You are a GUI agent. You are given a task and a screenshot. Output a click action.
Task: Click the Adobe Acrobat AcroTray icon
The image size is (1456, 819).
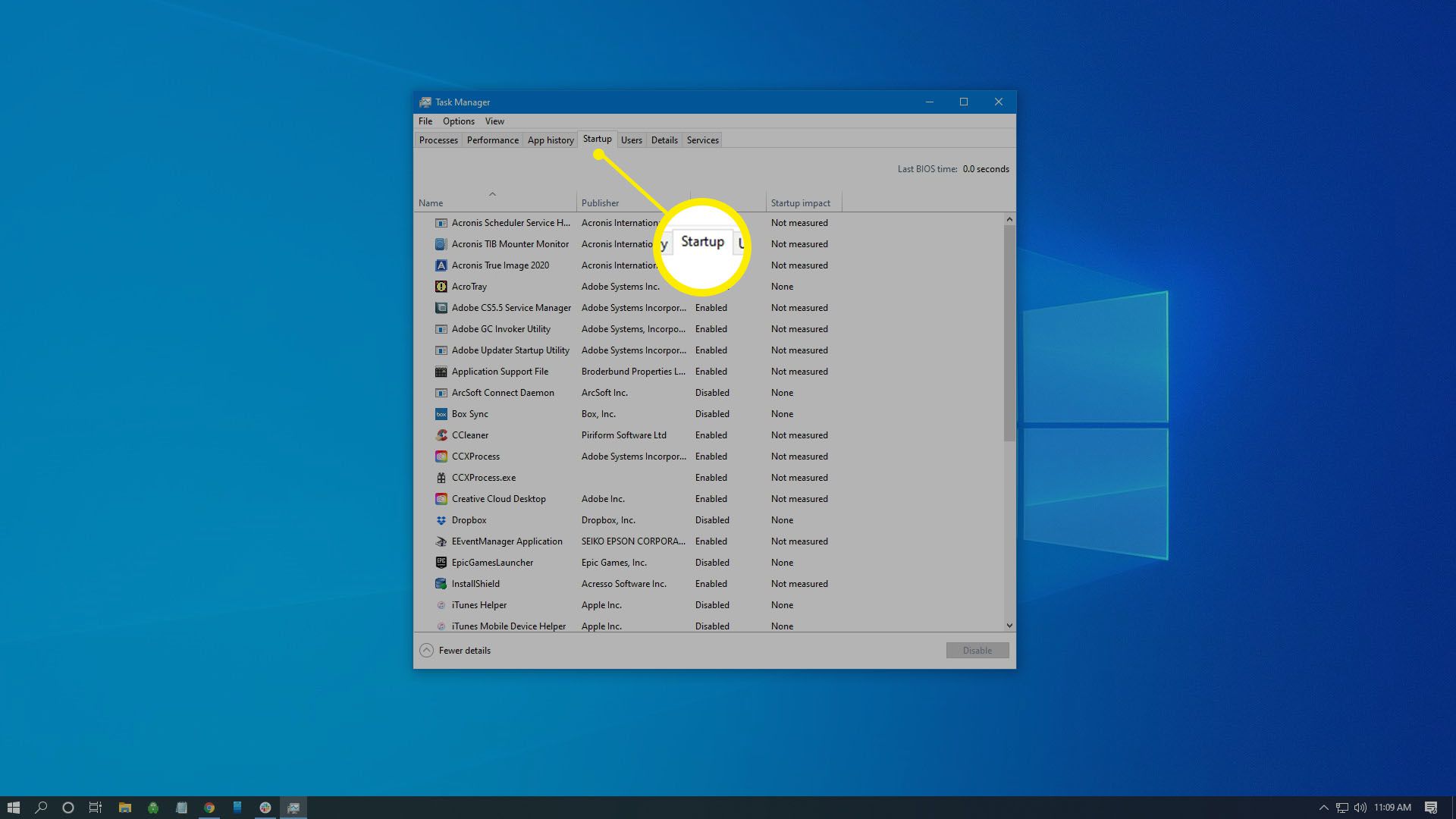439,287
